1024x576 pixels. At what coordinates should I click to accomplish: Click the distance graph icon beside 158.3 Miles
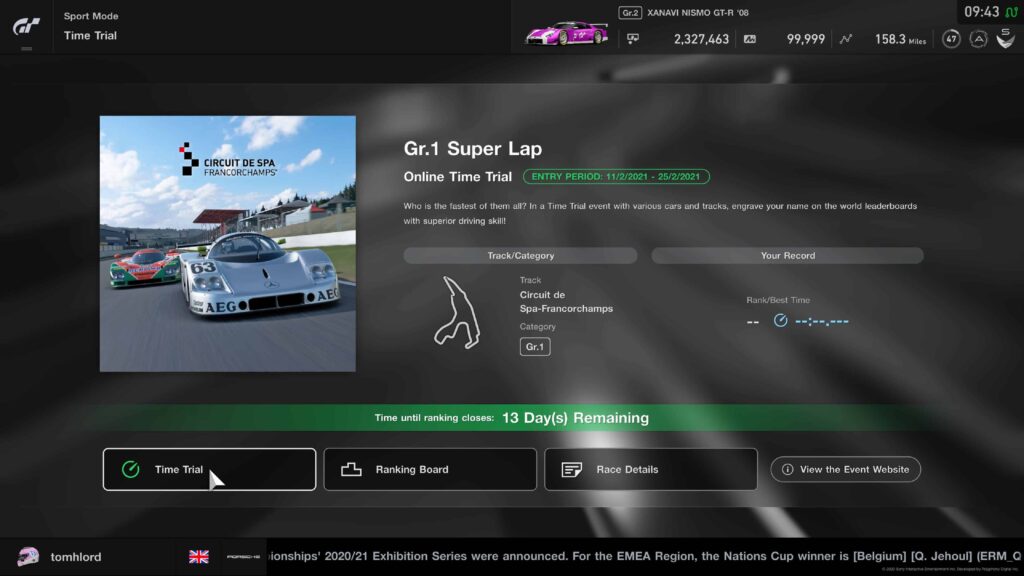pyautogui.click(x=846, y=39)
